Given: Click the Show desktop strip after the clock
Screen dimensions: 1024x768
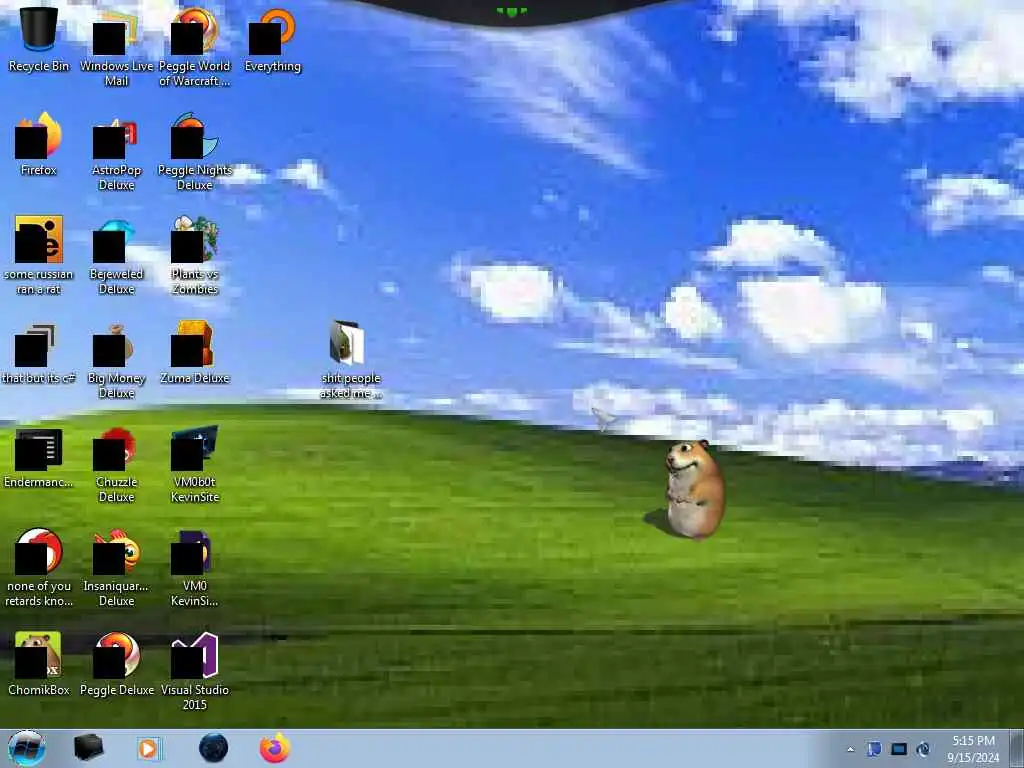Looking at the screenshot, I should (x=1017, y=748).
